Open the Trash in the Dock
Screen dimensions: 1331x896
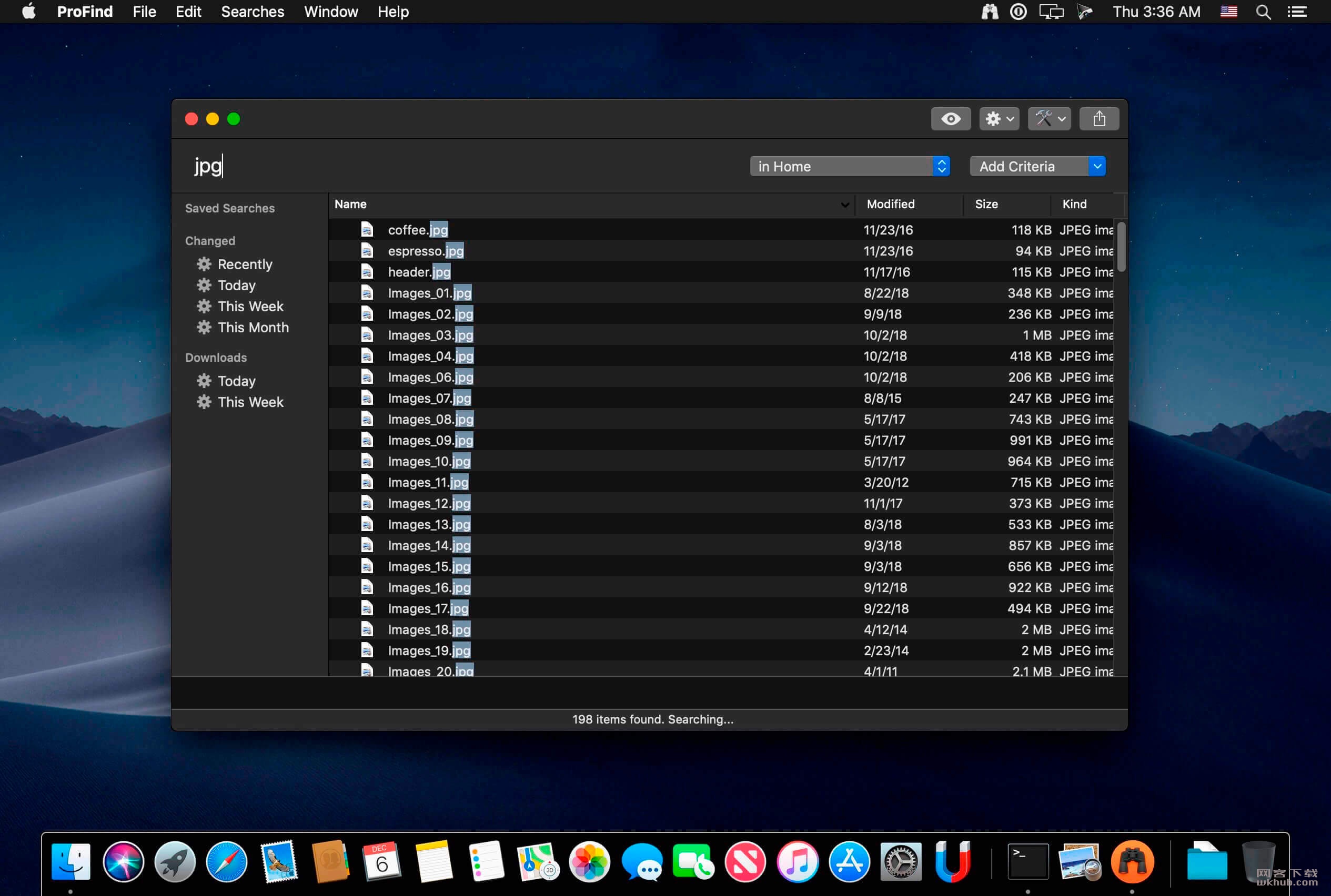coord(1258,861)
